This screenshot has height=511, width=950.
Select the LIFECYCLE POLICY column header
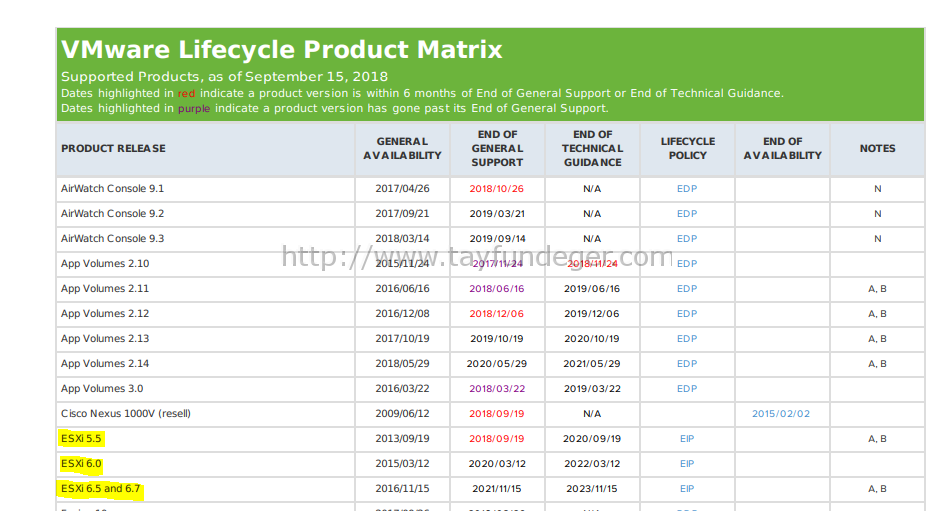tap(688, 149)
